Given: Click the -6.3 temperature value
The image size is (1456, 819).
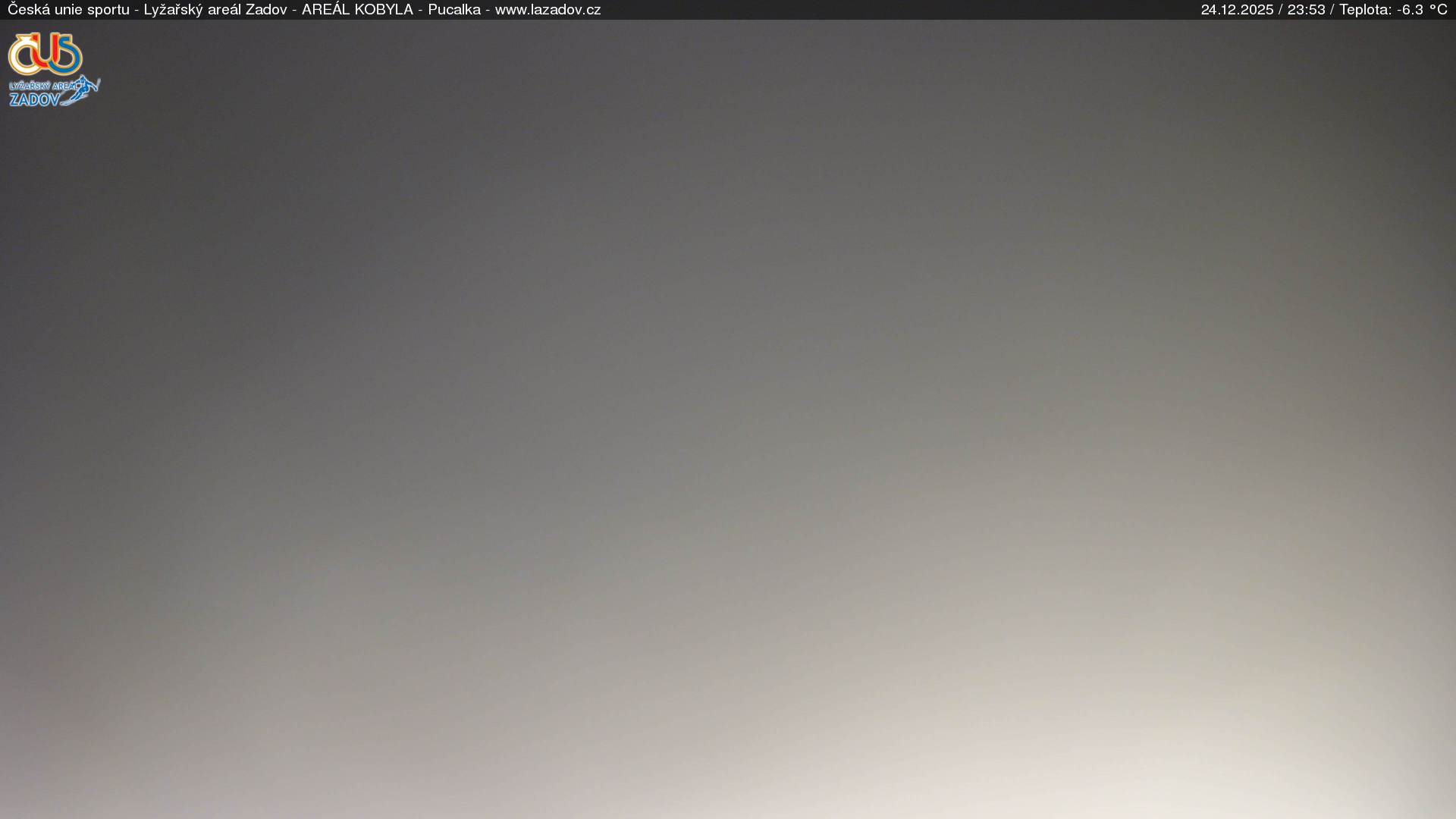Looking at the screenshot, I should click(x=1410, y=10).
